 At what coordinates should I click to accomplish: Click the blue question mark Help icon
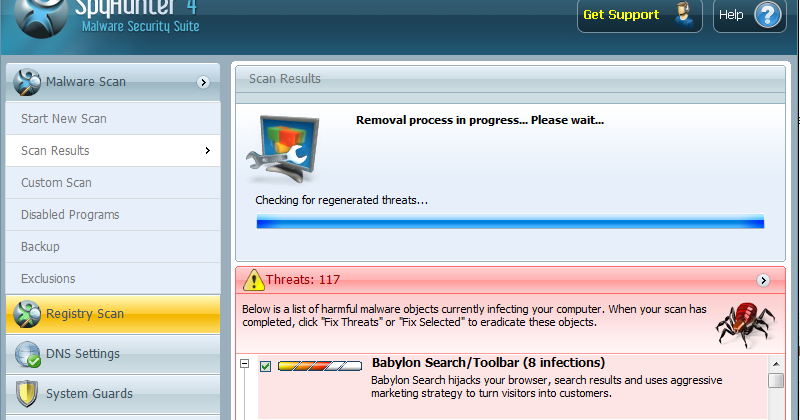768,15
